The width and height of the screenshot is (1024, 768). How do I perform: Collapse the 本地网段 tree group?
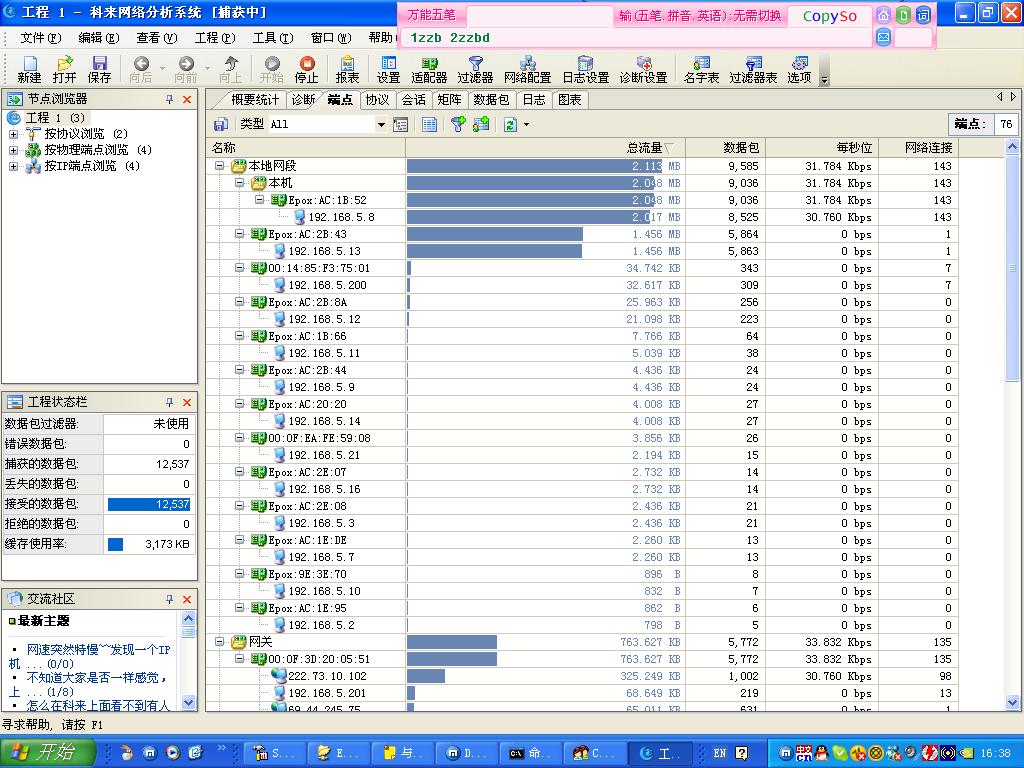click(x=220, y=166)
